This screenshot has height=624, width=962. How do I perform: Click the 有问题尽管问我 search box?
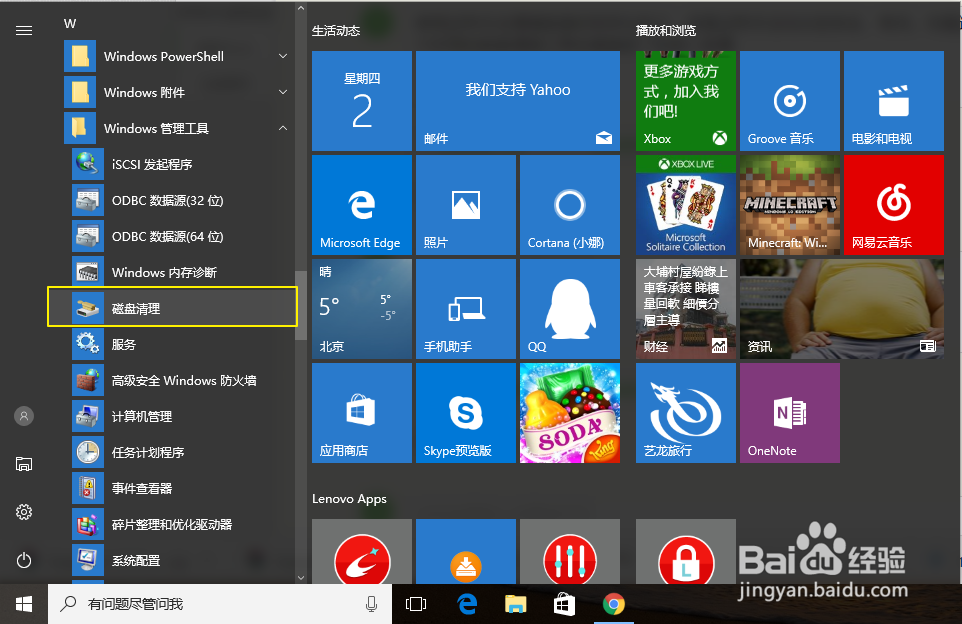point(220,604)
